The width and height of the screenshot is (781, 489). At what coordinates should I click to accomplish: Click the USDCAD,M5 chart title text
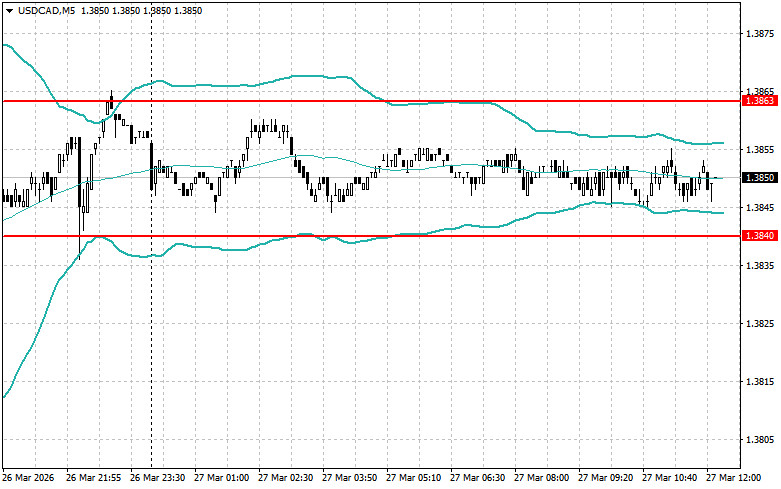tap(46, 10)
